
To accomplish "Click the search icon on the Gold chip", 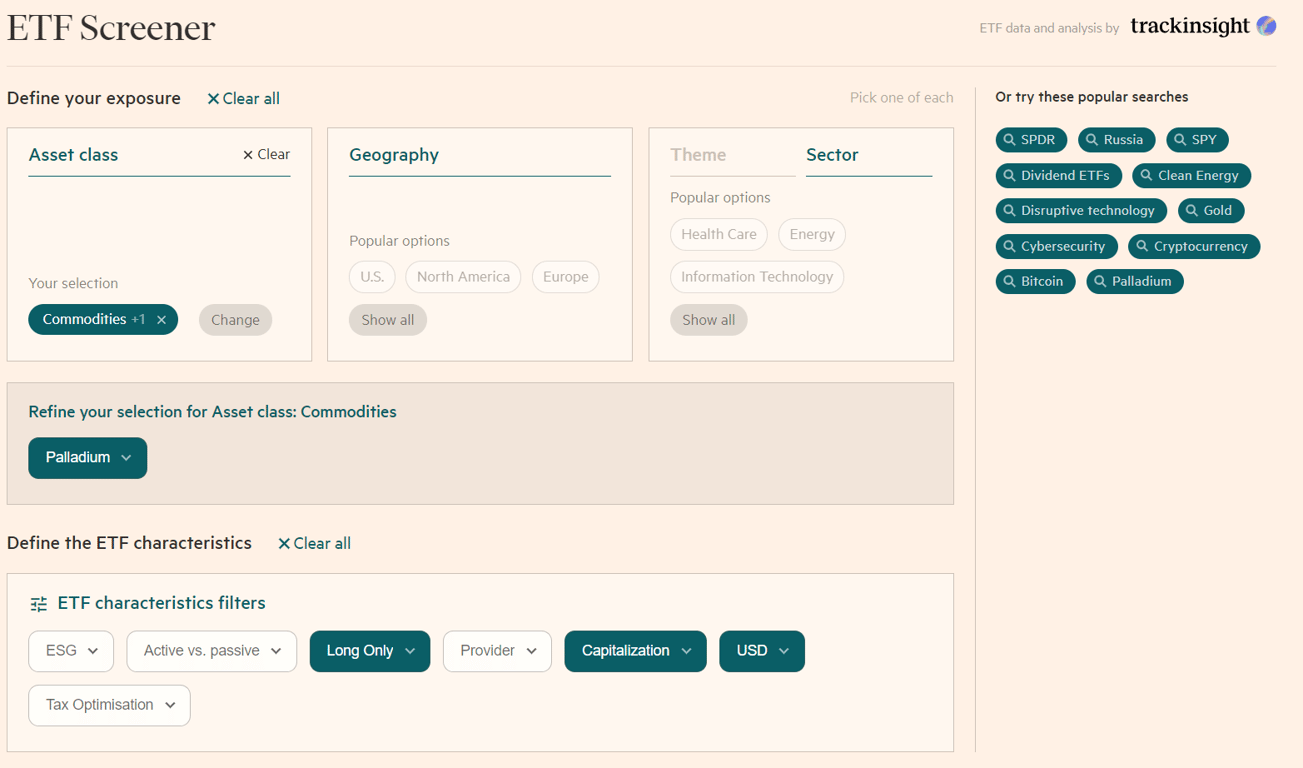I will [1193, 210].
